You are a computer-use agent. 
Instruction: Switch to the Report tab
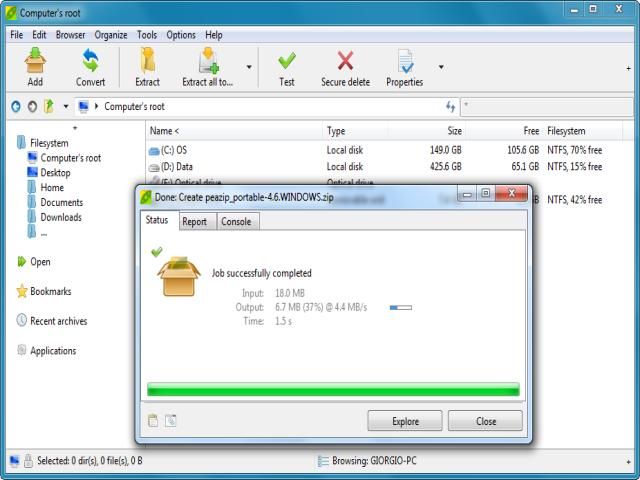pos(194,222)
